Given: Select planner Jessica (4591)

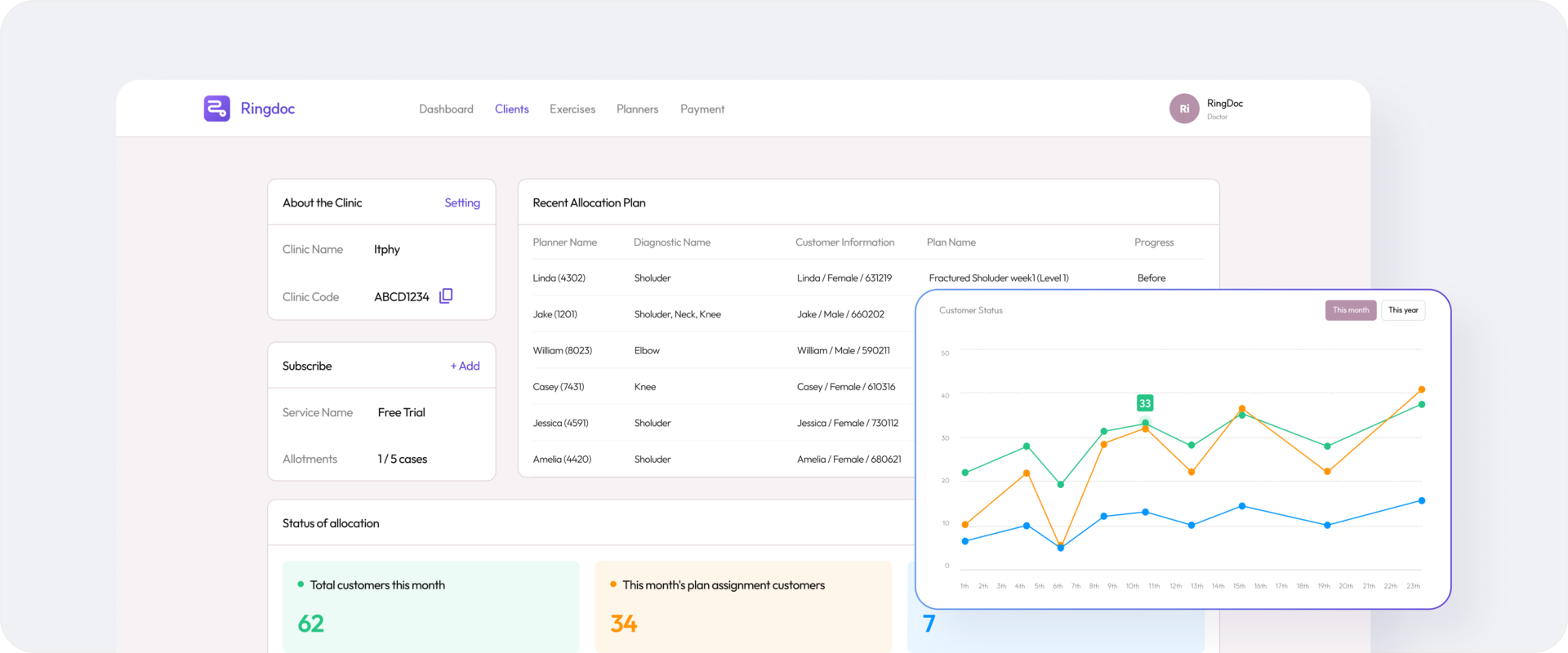Looking at the screenshot, I should coord(561,423).
